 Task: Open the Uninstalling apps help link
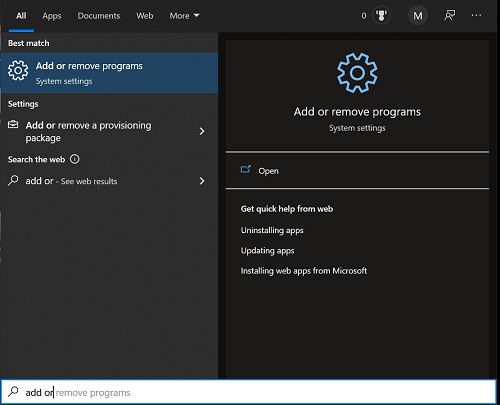tap(272, 230)
